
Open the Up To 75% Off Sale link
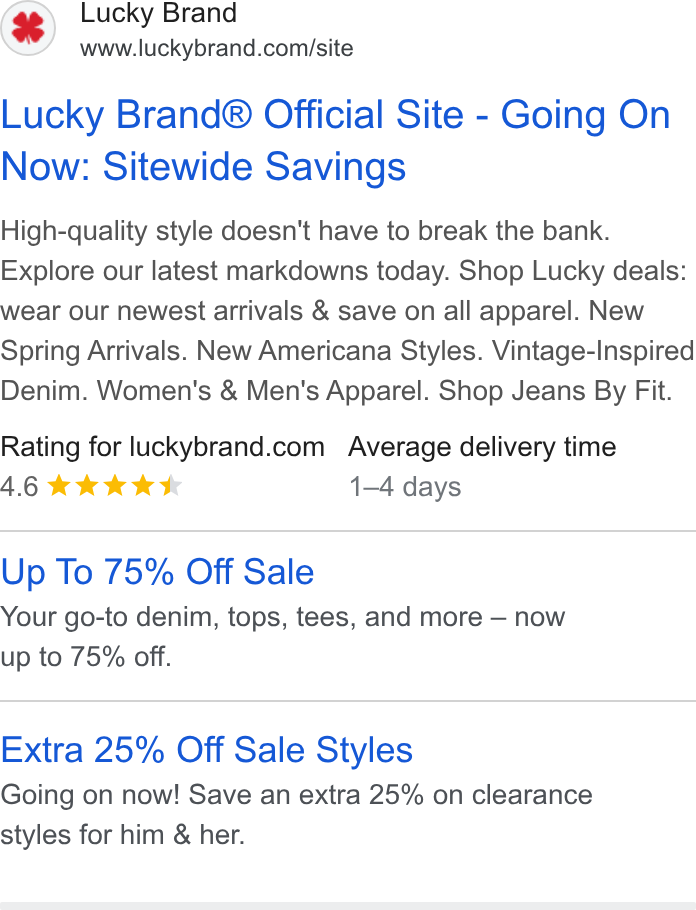click(x=157, y=572)
